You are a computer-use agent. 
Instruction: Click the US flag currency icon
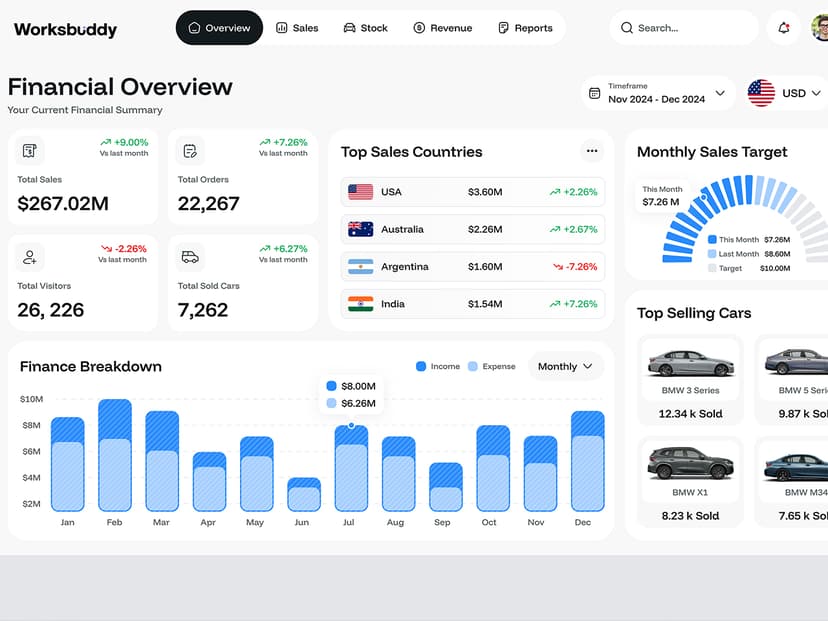tap(761, 93)
